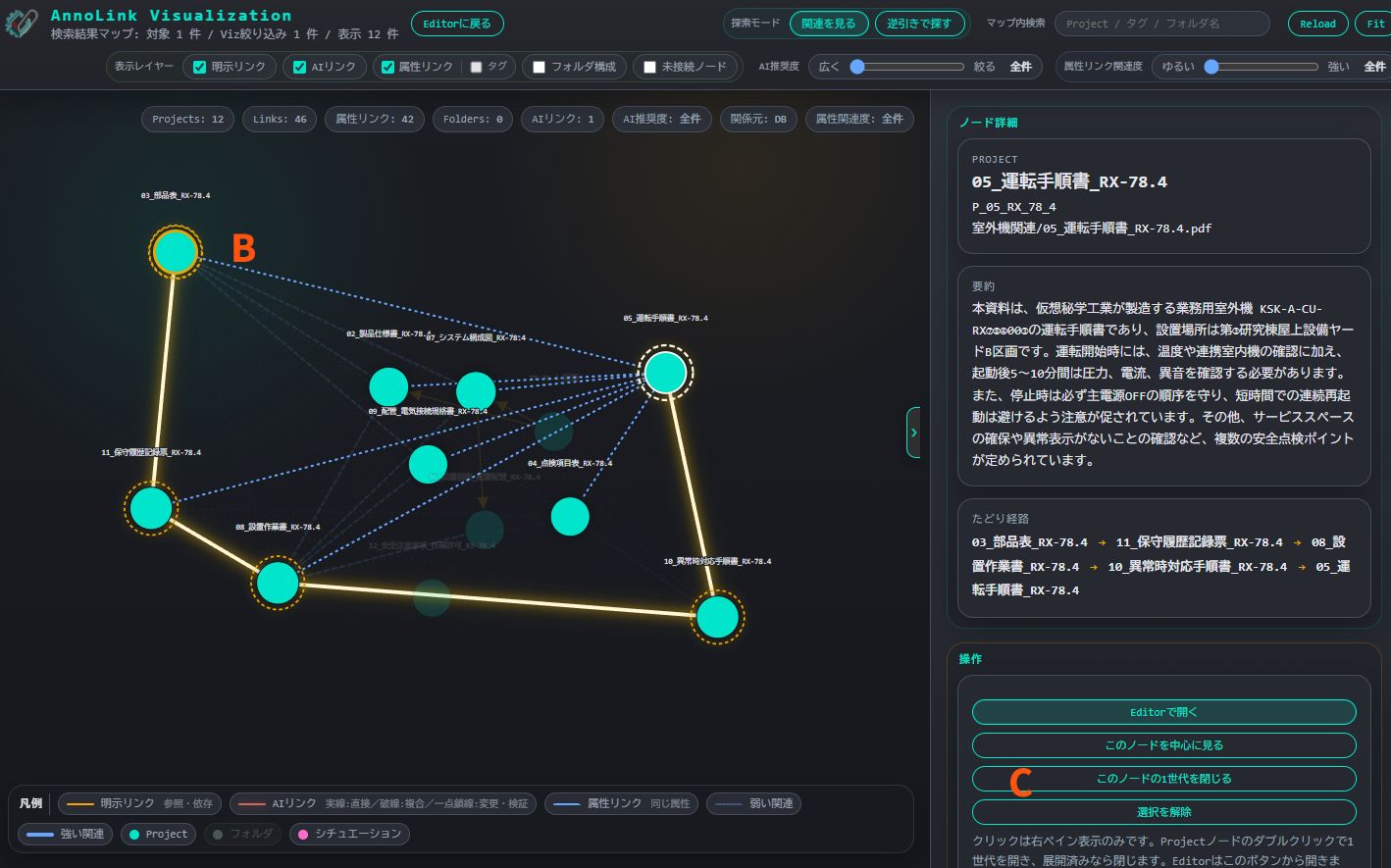The width and height of the screenshot is (1391, 868).
Task: Adjust the 属性リンク関連度 slider
Action: (1262, 67)
